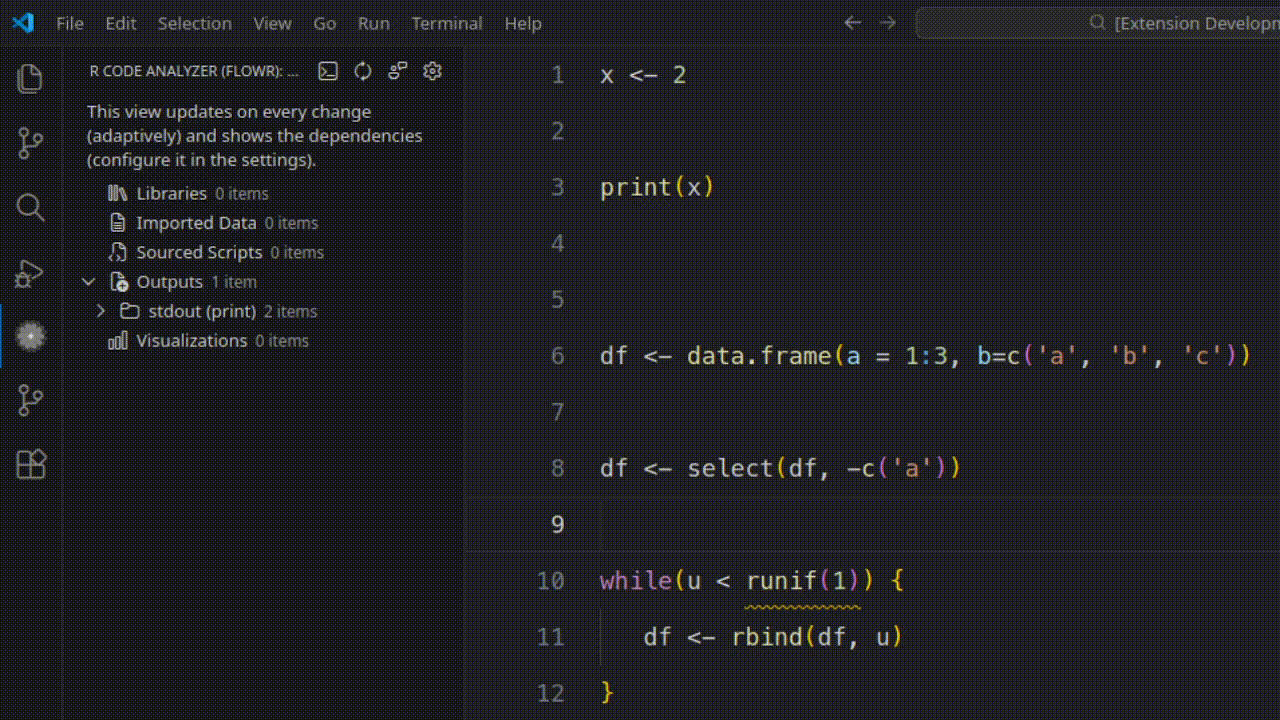Open Run and Debug view
The height and width of the screenshot is (720, 1280).
[31, 272]
